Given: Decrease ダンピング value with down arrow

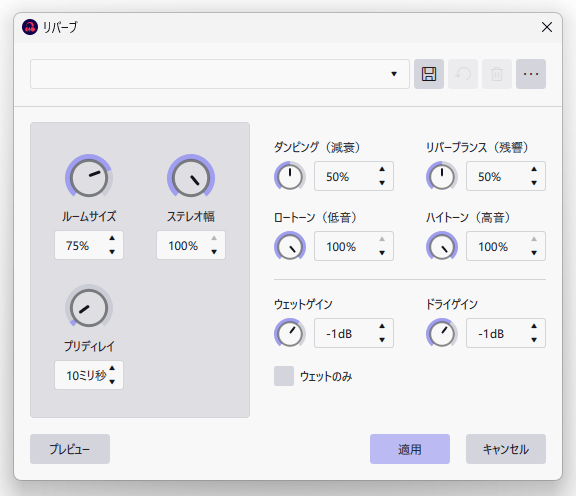Looking at the screenshot, I should pyautogui.click(x=382, y=183).
